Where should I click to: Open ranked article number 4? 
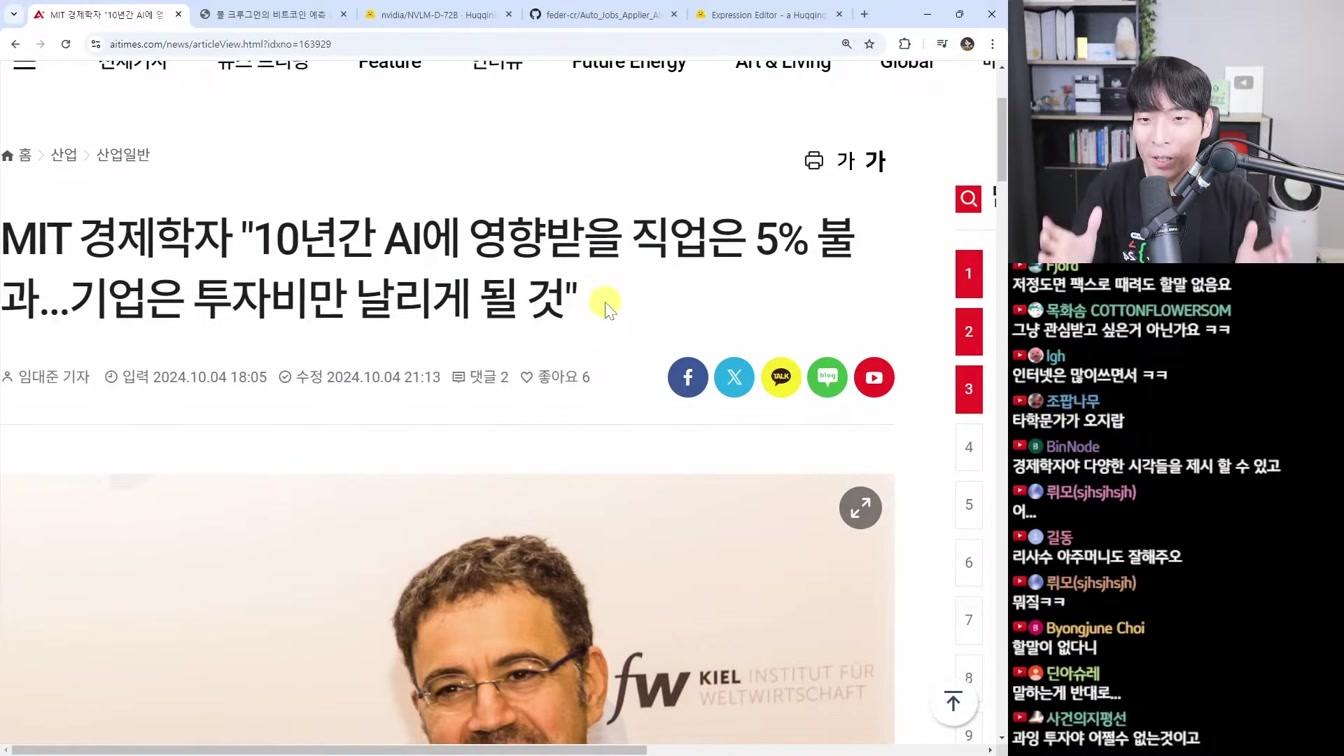tap(969, 447)
